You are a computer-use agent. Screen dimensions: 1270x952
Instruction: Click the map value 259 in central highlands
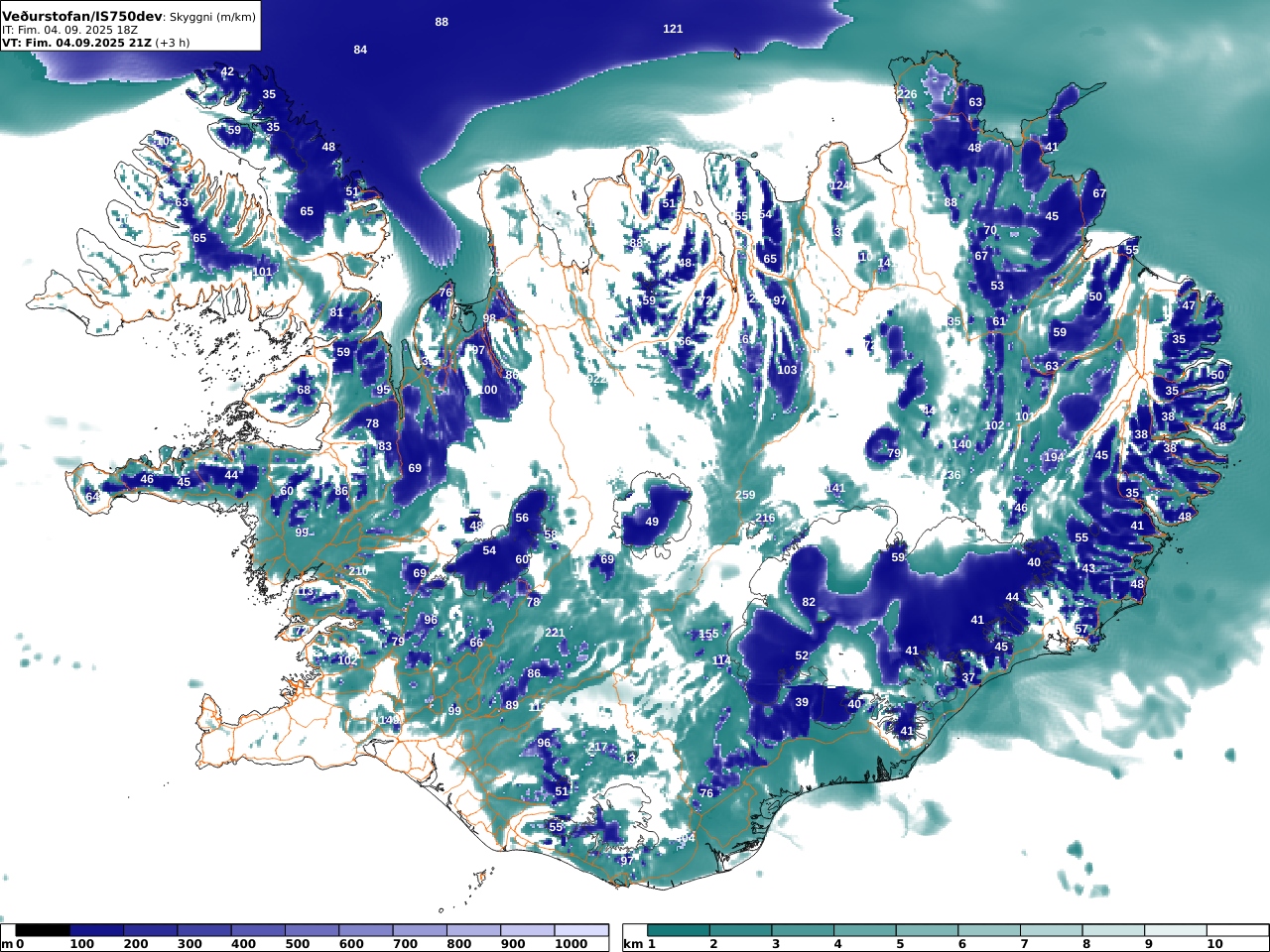(x=745, y=495)
